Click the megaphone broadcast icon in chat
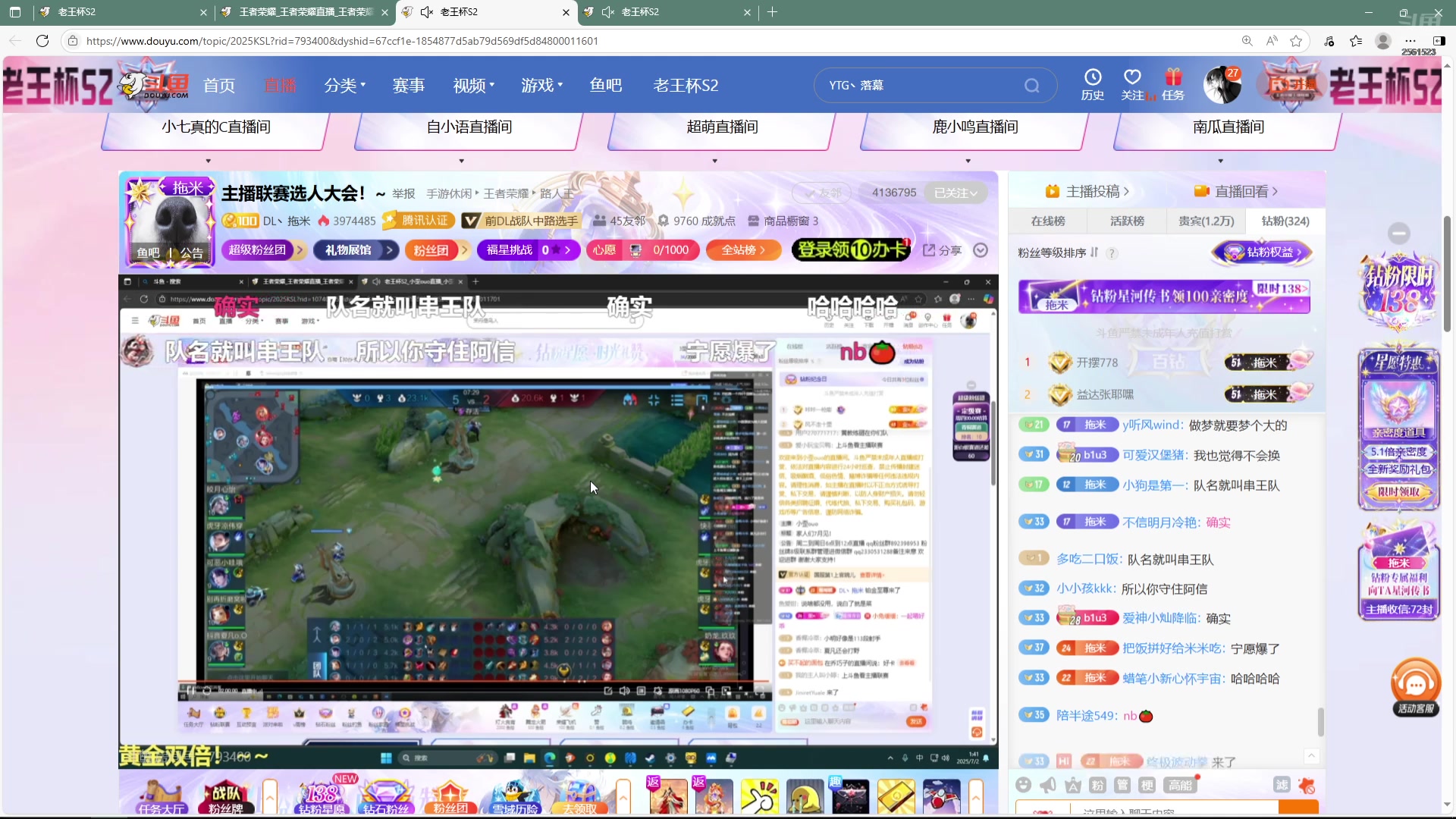The image size is (1456, 819). click(x=1048, y=785)
